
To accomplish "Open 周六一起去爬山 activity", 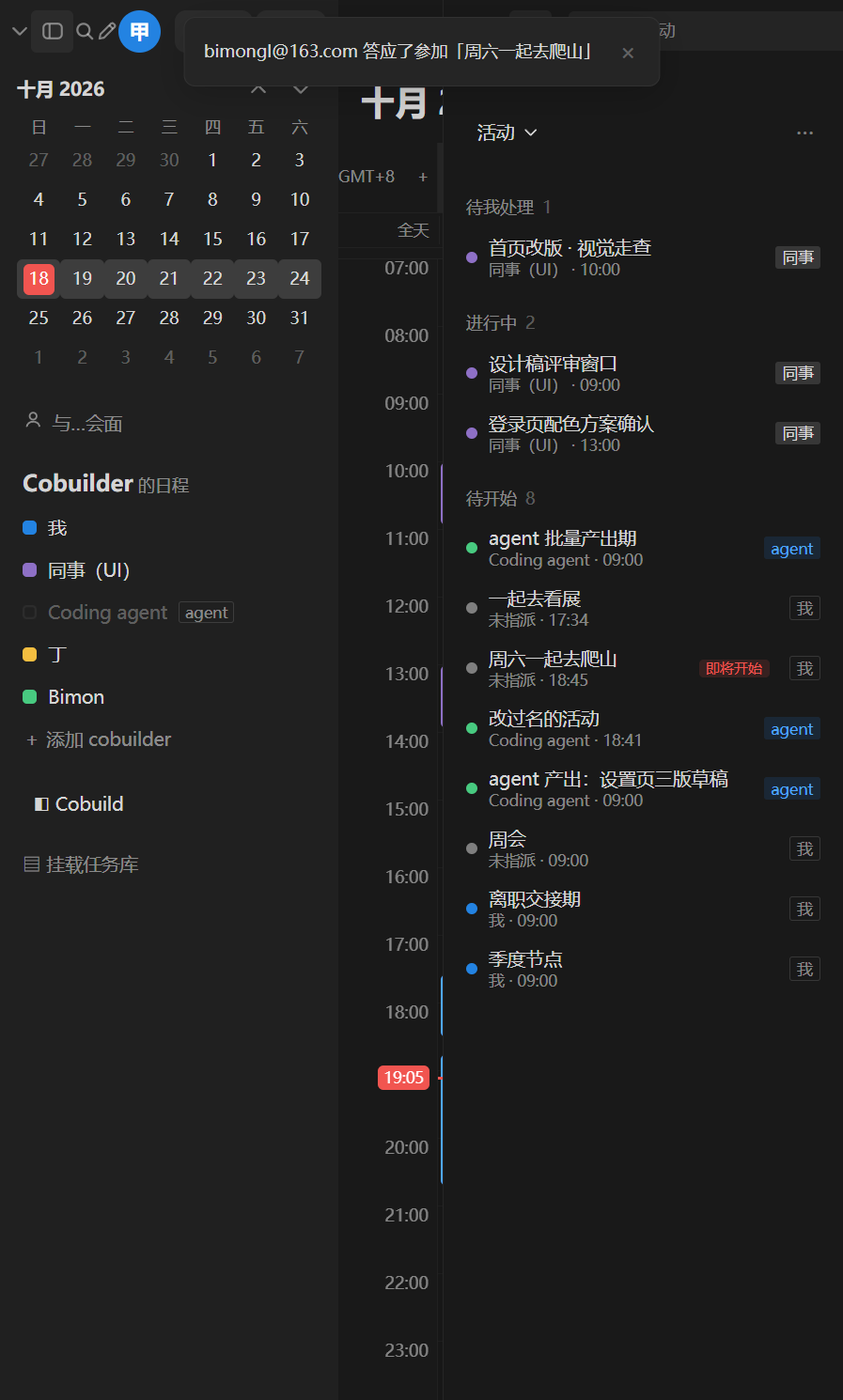I will tap(643, 668).
